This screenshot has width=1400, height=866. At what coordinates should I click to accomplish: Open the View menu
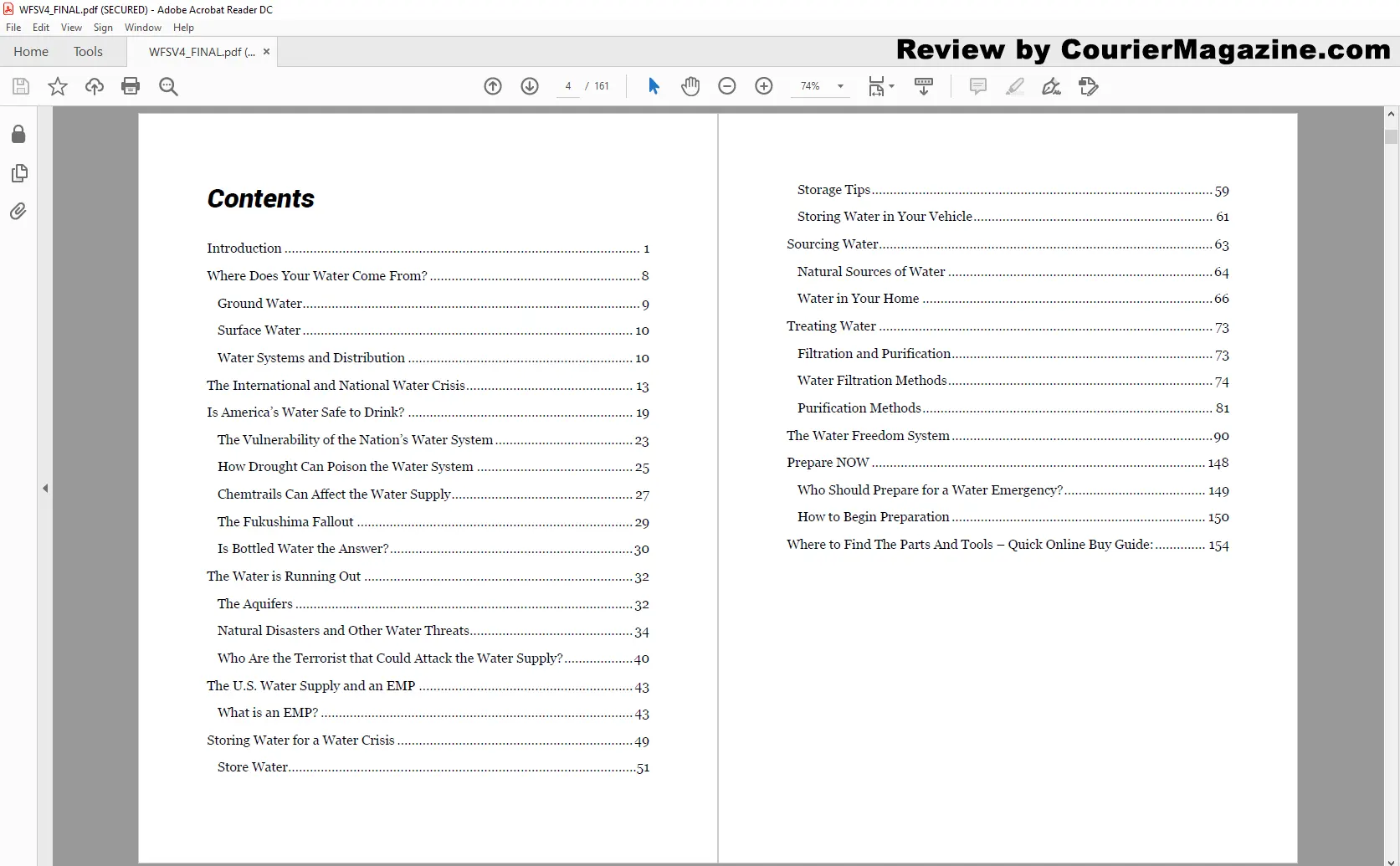tap(71, 28)
